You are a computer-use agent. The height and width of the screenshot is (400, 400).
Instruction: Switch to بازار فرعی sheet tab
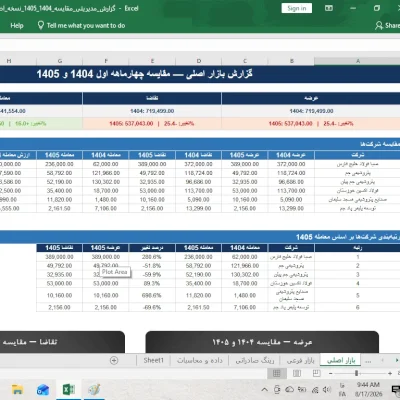[x=301, y=360]
